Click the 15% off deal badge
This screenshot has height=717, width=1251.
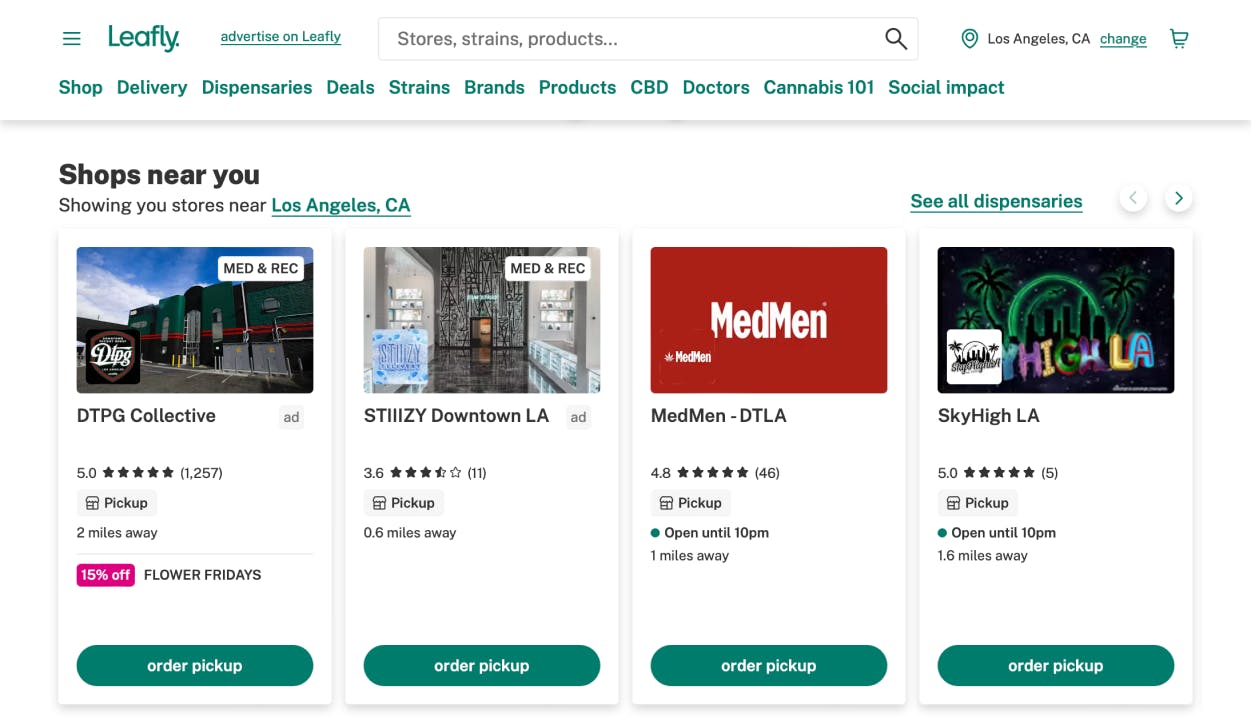click(x=106, y=575)
